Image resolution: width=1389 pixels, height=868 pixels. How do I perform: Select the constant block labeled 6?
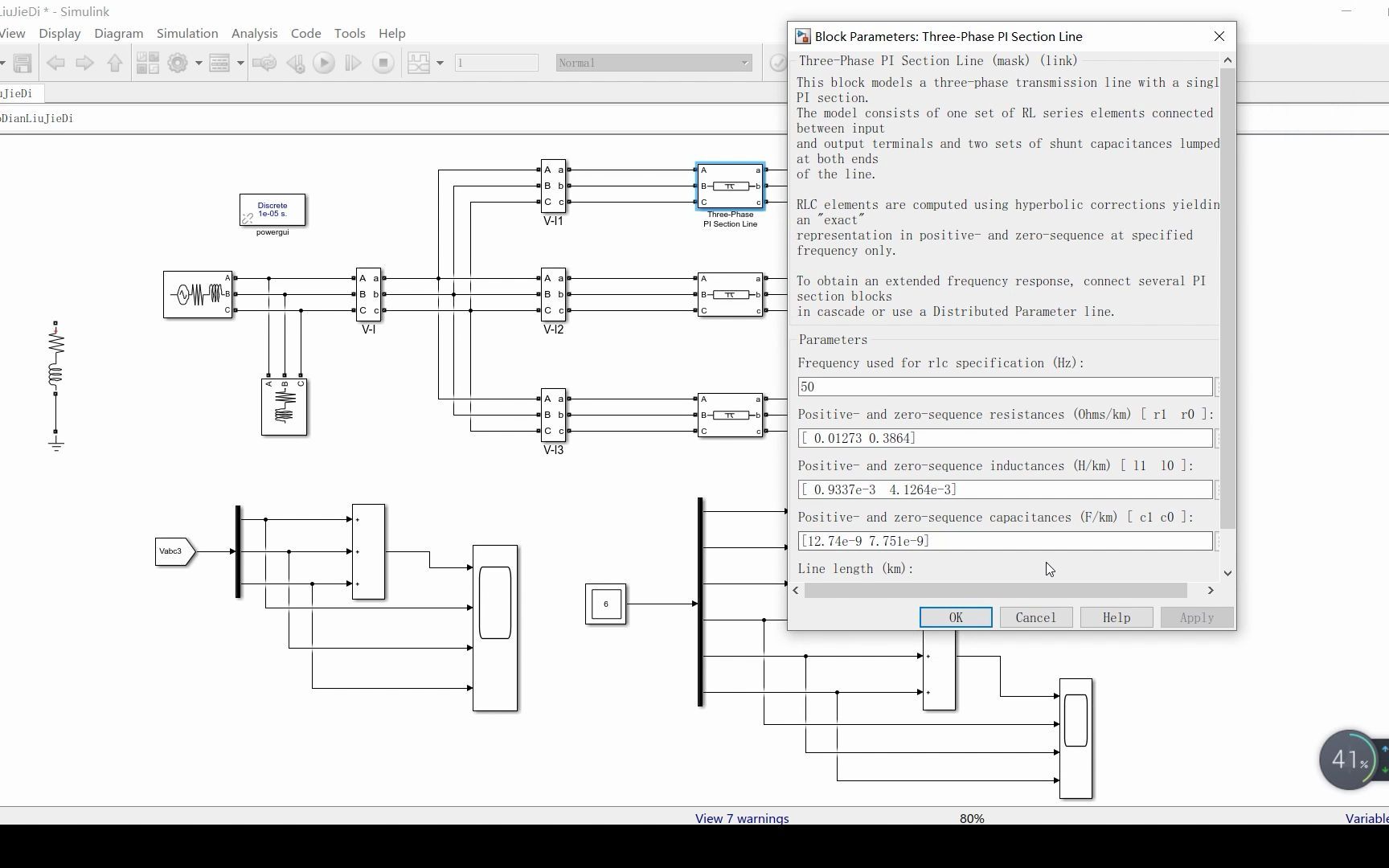tap(606, 604)
